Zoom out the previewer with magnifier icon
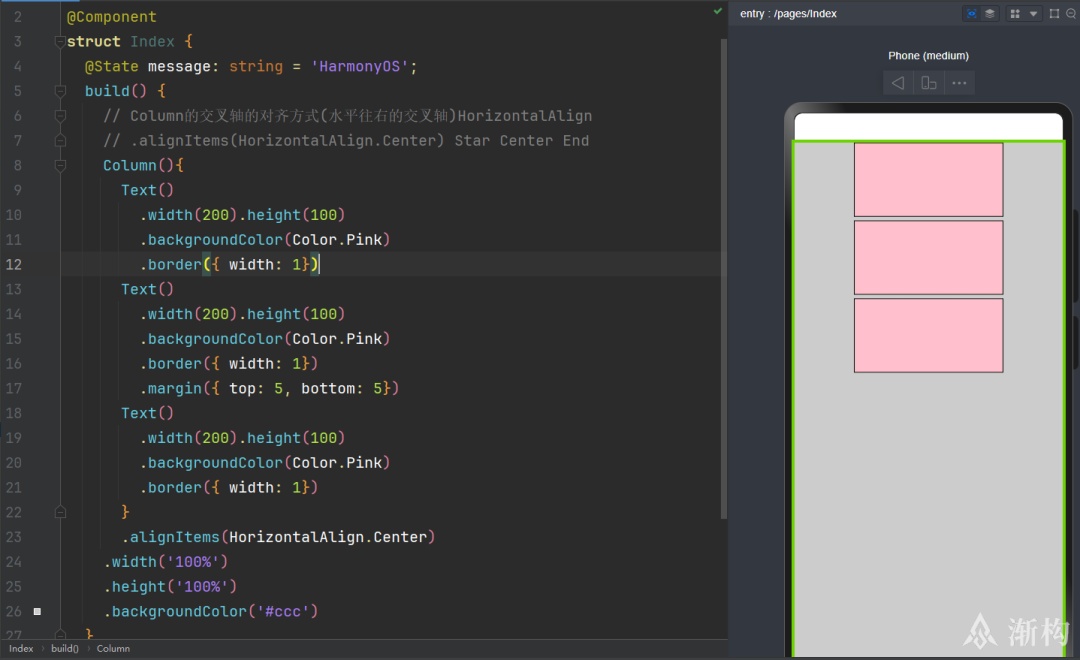This screenshot has width=1080, height=660. click(1071, 14)
